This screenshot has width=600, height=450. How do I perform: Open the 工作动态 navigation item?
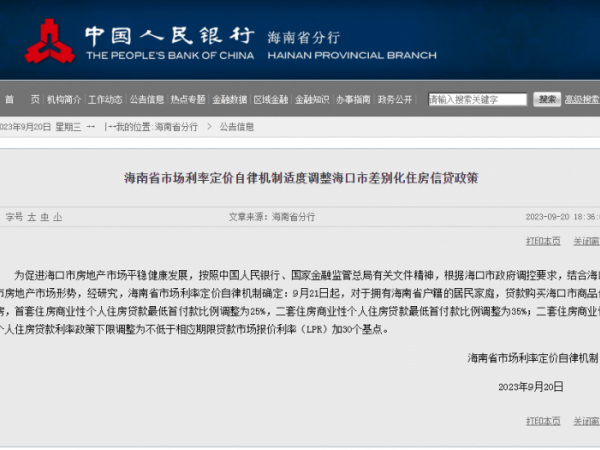tap(105, 100)
